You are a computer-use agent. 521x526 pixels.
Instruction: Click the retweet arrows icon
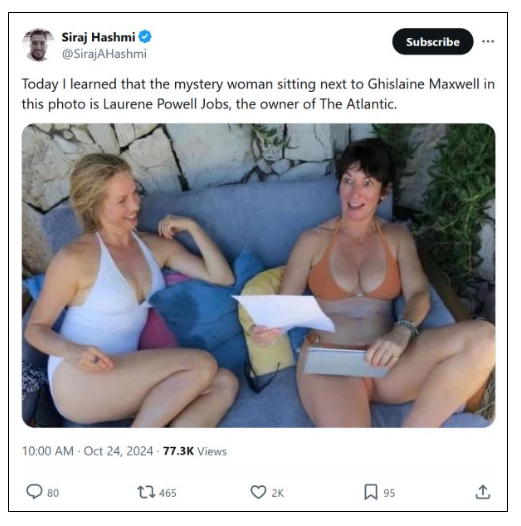point(146,492)
